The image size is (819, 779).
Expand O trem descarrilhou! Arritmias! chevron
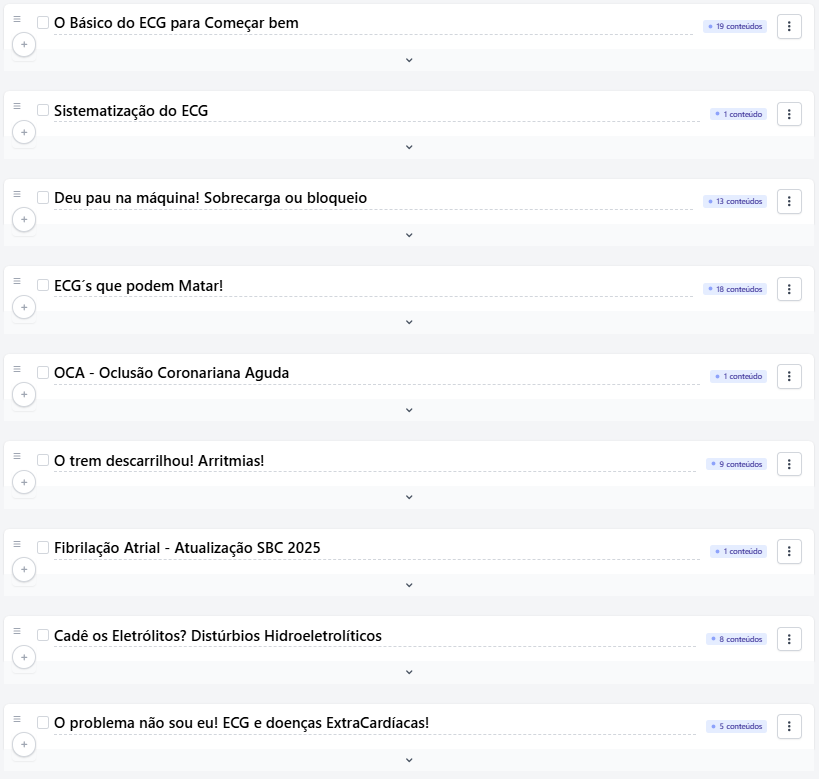tap(409, 497)
